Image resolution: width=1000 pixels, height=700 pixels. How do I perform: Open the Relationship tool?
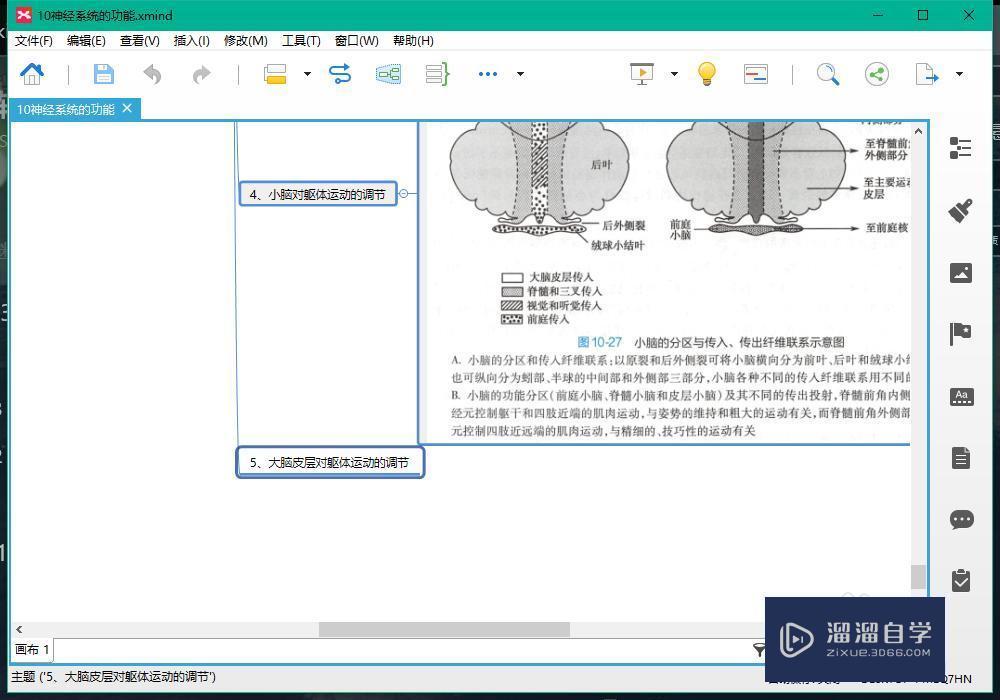pyautogui.click(x=340, y=74)
